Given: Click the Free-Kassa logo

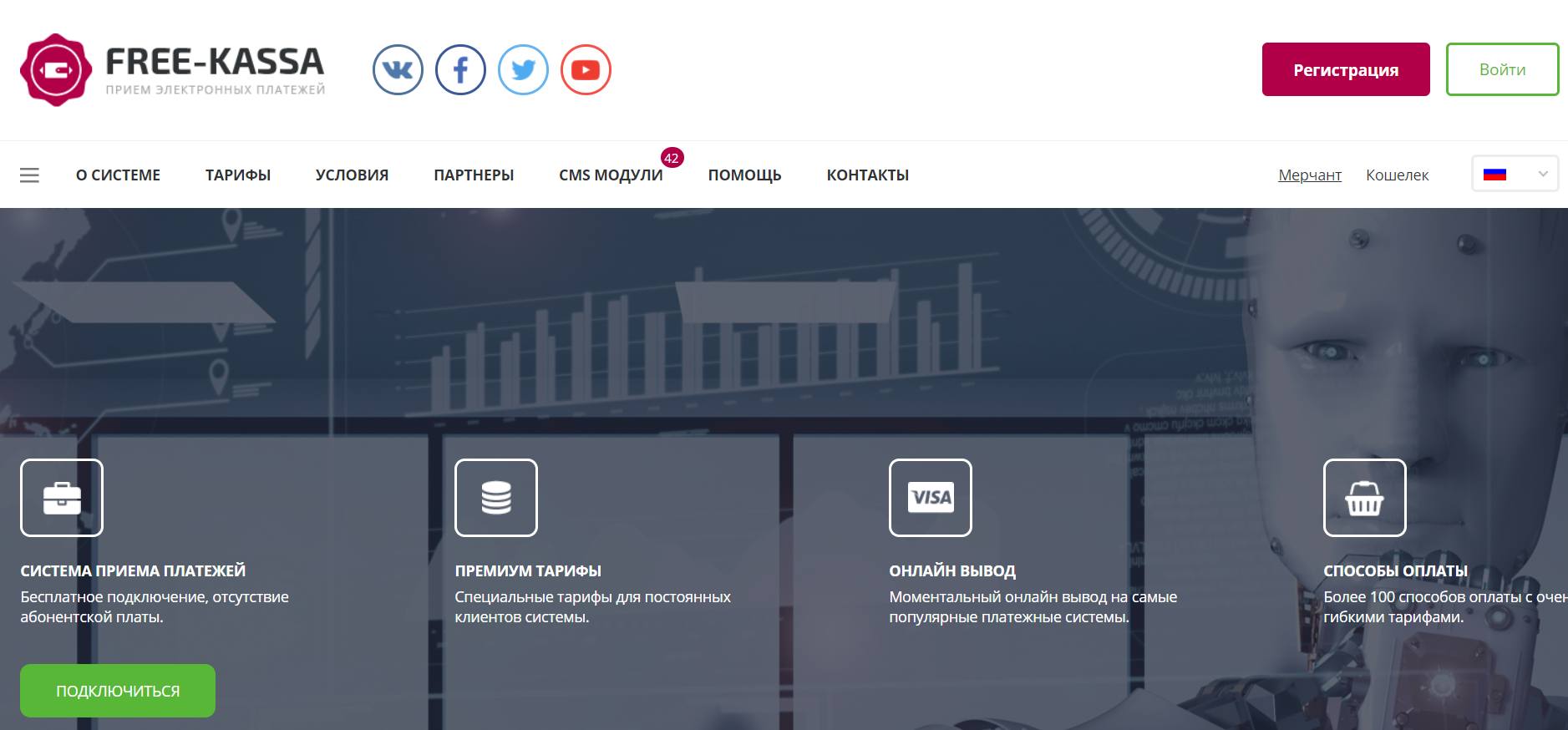Looking at the screenshot, I should 173,70.
